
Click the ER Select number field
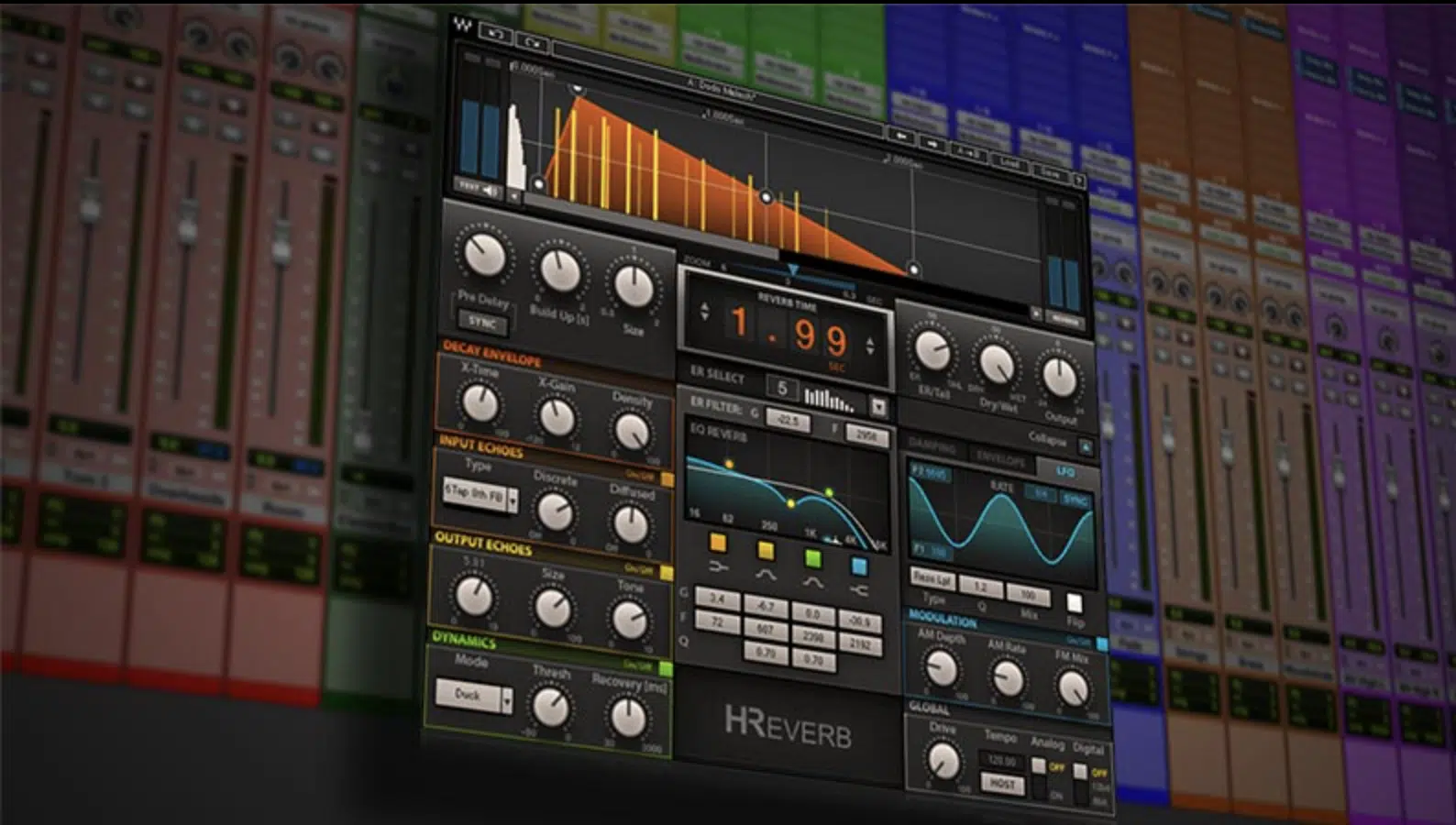782,388
